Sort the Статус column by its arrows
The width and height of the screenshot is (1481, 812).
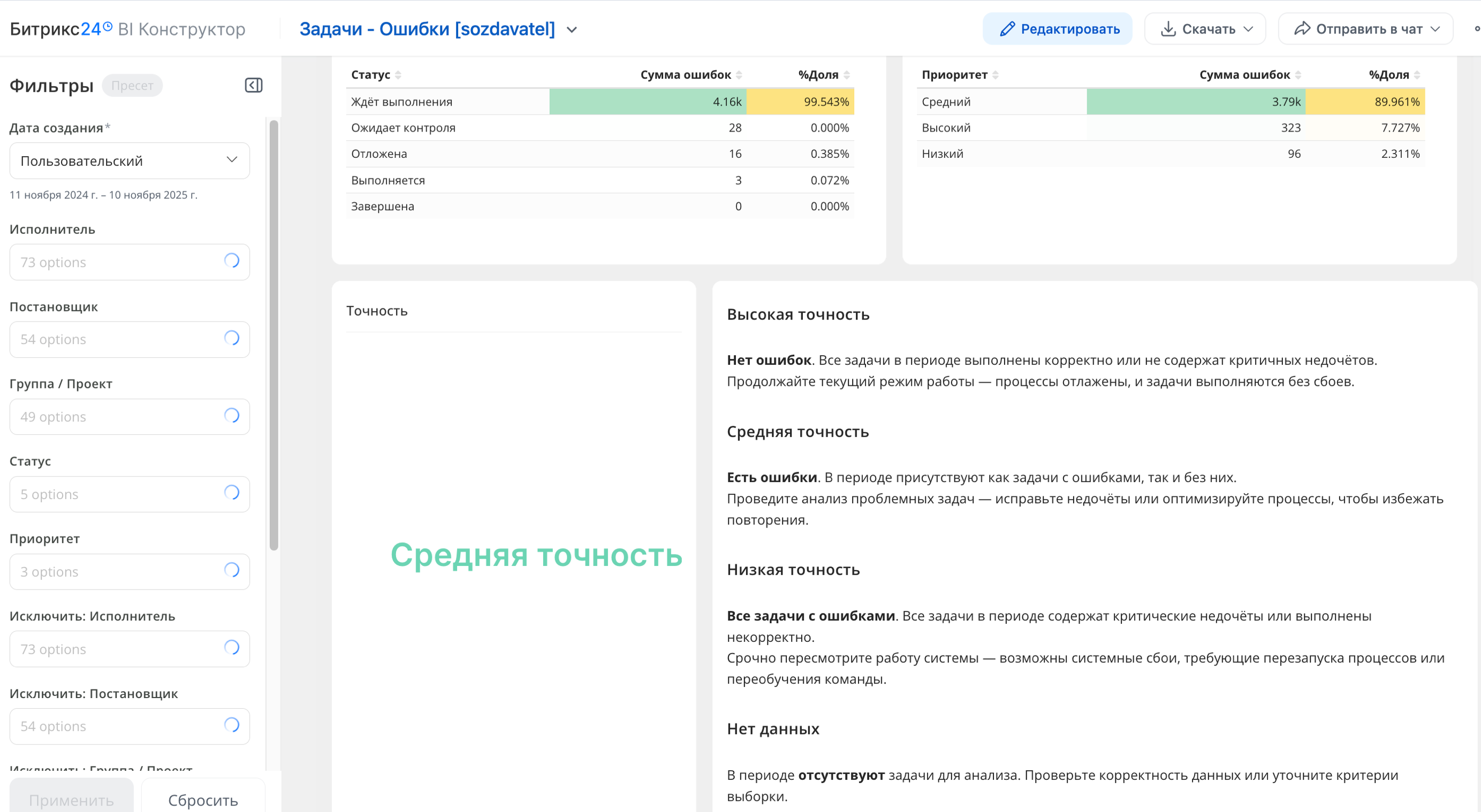pos(398,75)
